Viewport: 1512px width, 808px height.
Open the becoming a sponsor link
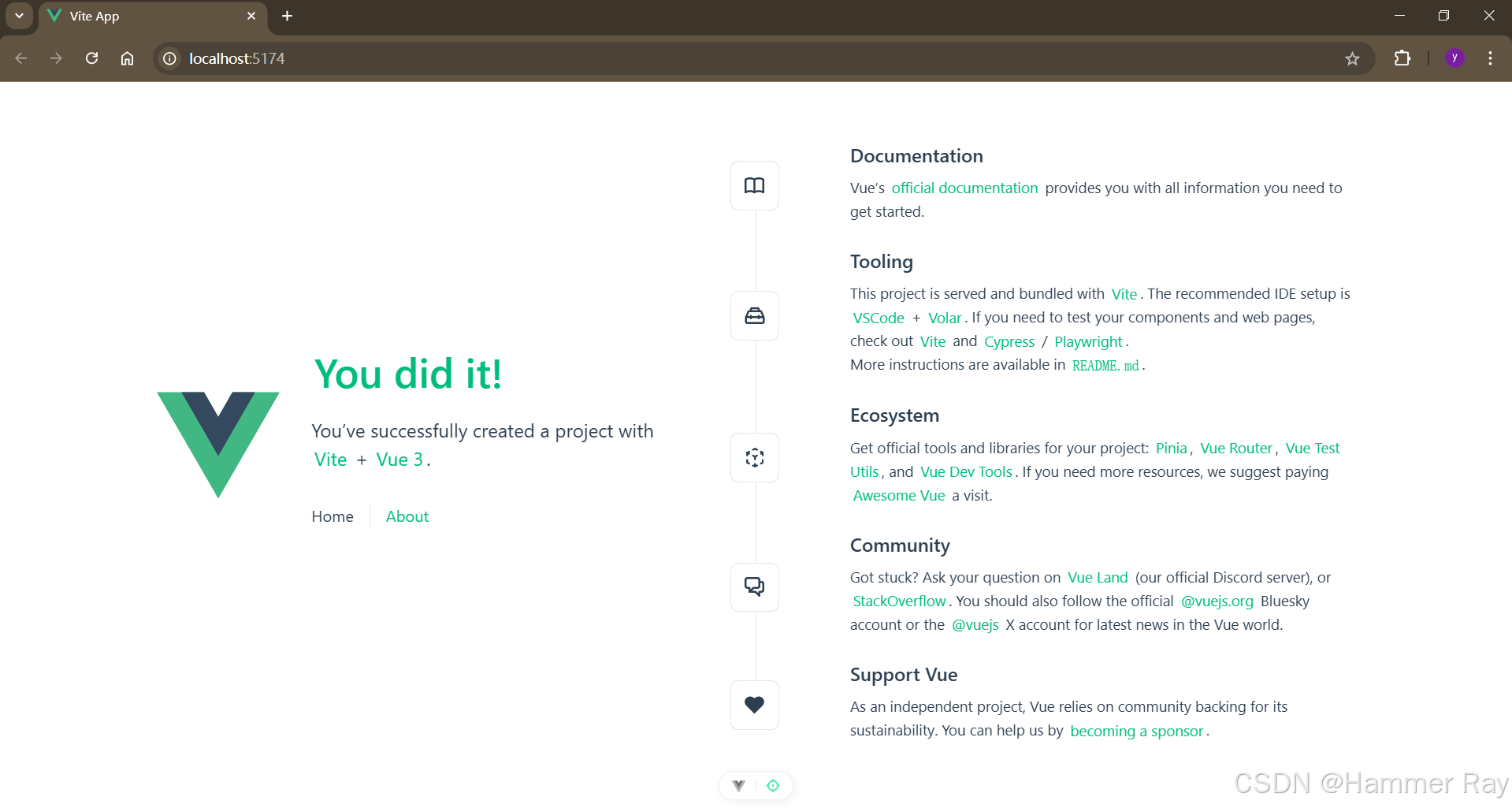[1136, 731]
